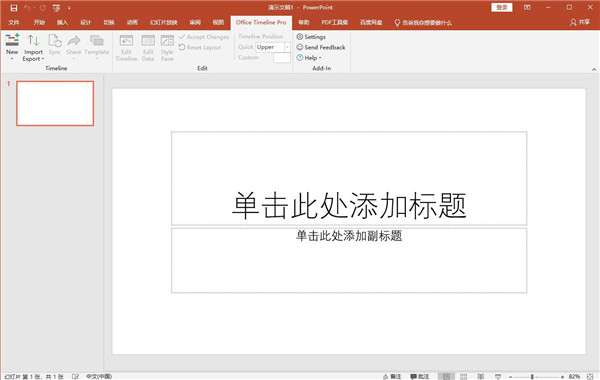Screen dimensions: 600x380
Task: Click the 82% zoom level
Action: [574, 377]
